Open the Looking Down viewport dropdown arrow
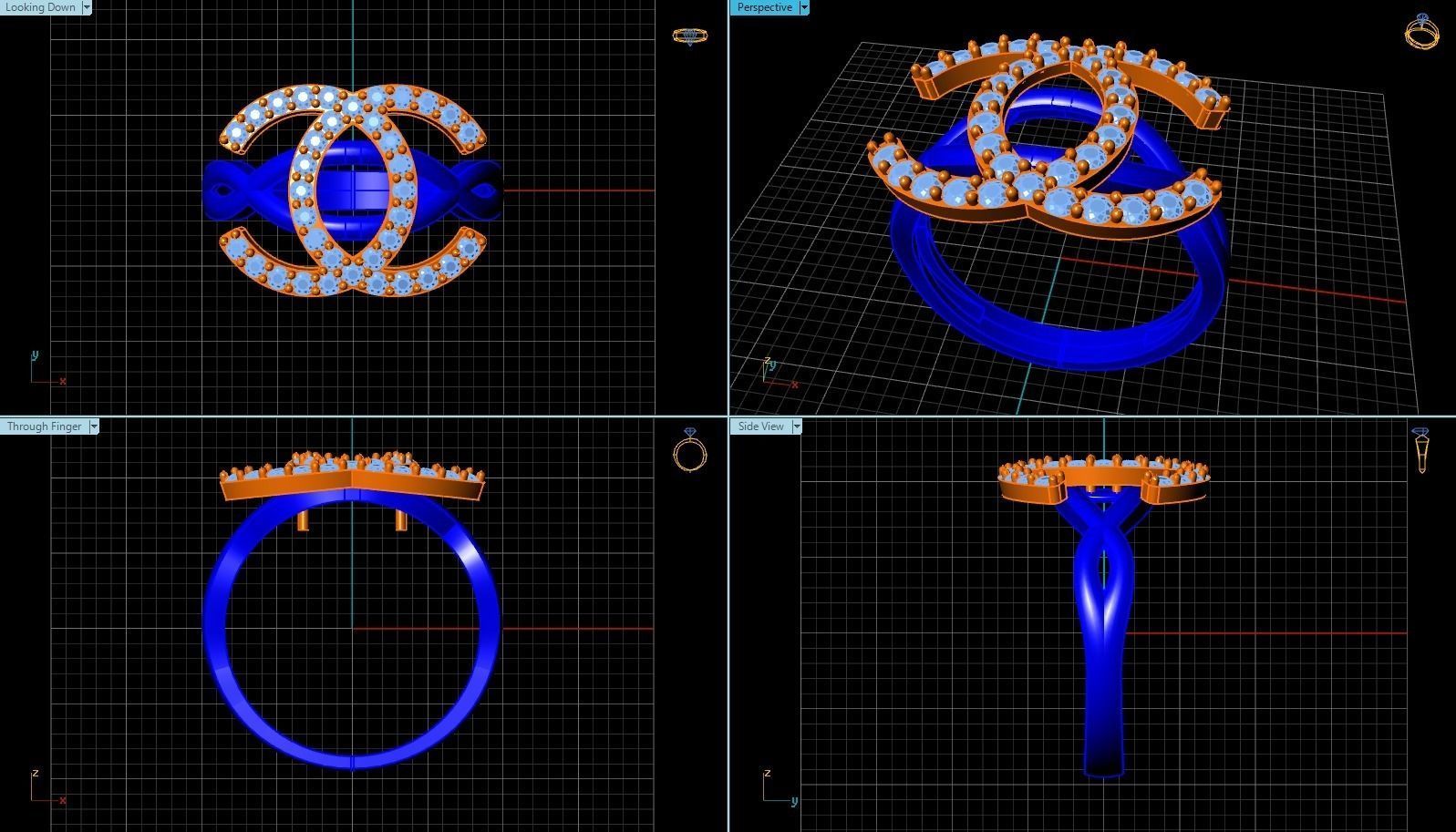 tap(87, 7)
